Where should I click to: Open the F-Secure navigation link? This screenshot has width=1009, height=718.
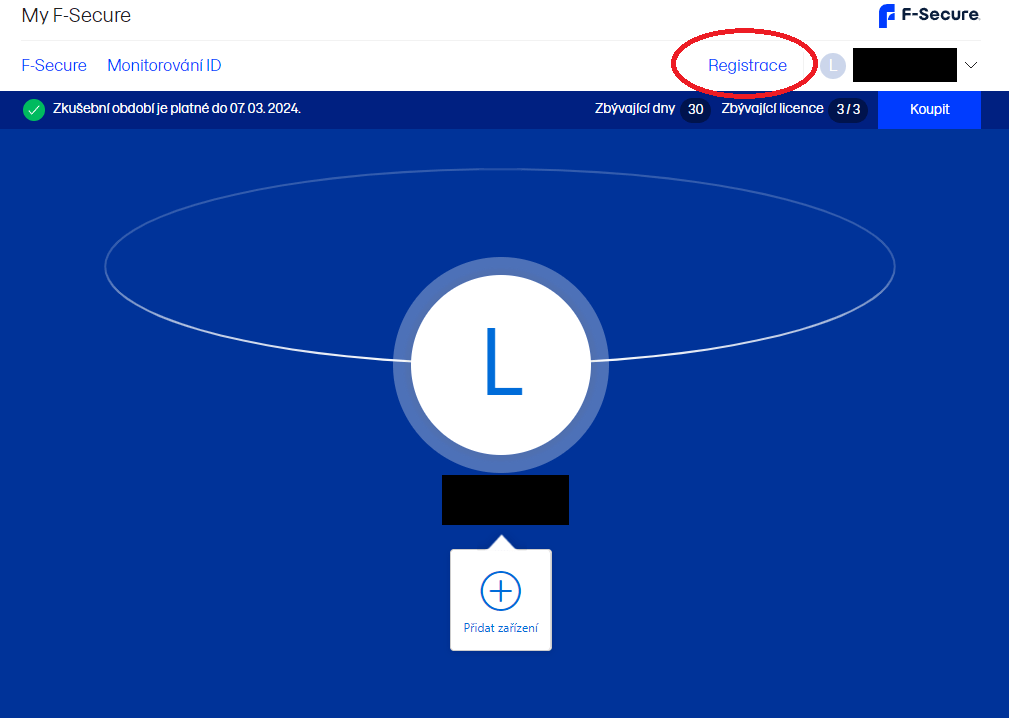point(54,66)
